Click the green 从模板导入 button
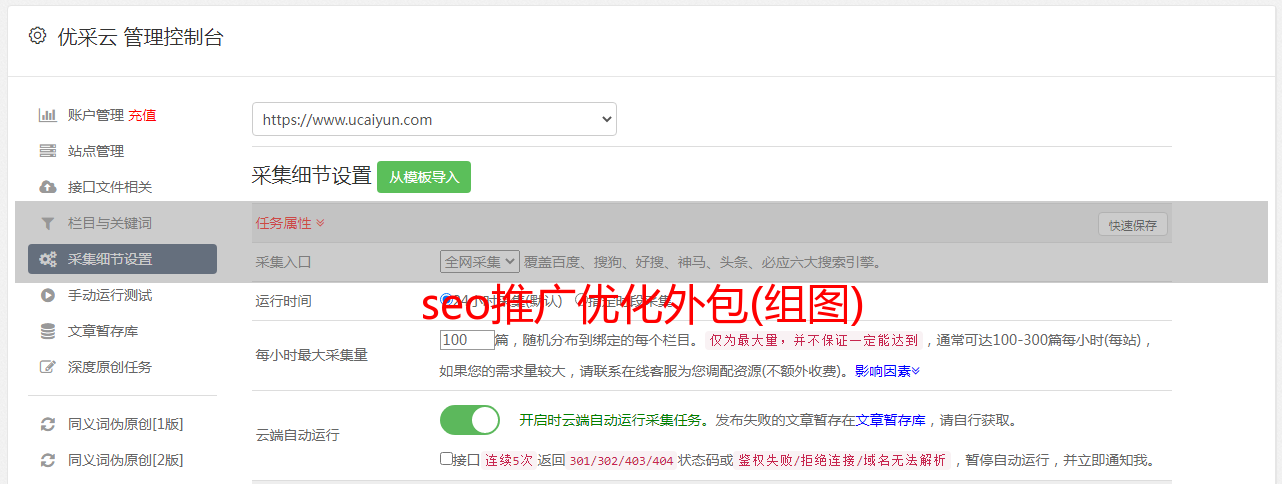 (x=424, y=177)
